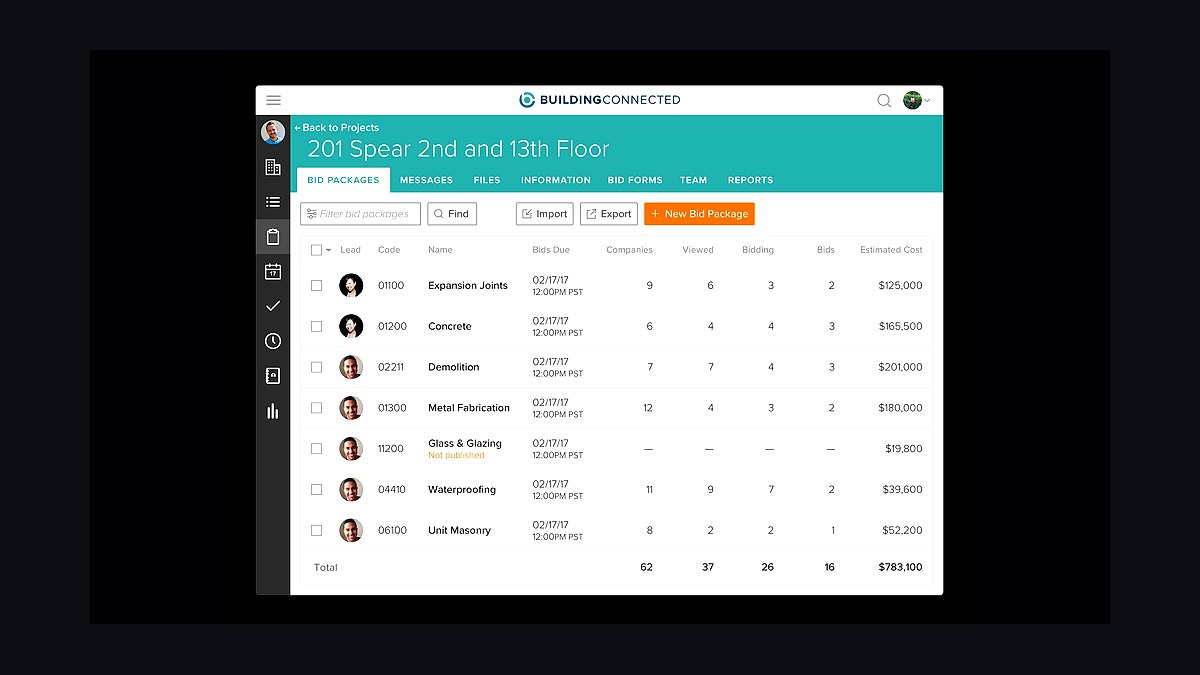Open the address book icon in sidebar
Viewport: 1200px width, 675px height.
(x=273, y=376)
